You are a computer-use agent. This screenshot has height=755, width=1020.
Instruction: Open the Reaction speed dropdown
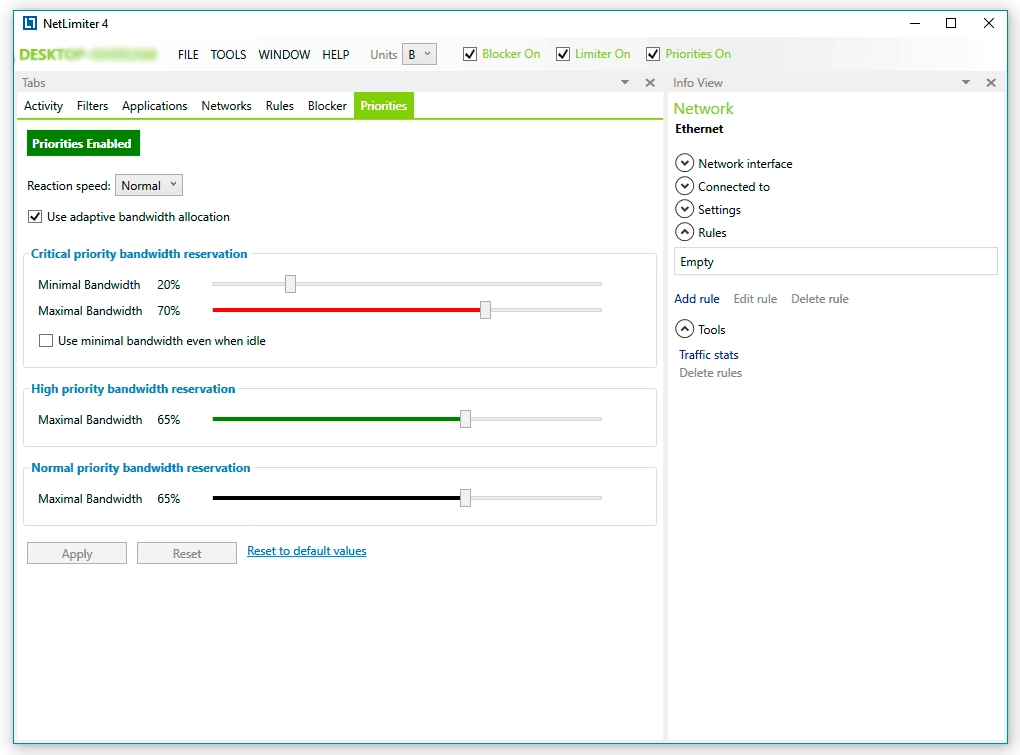coord(149,185)
